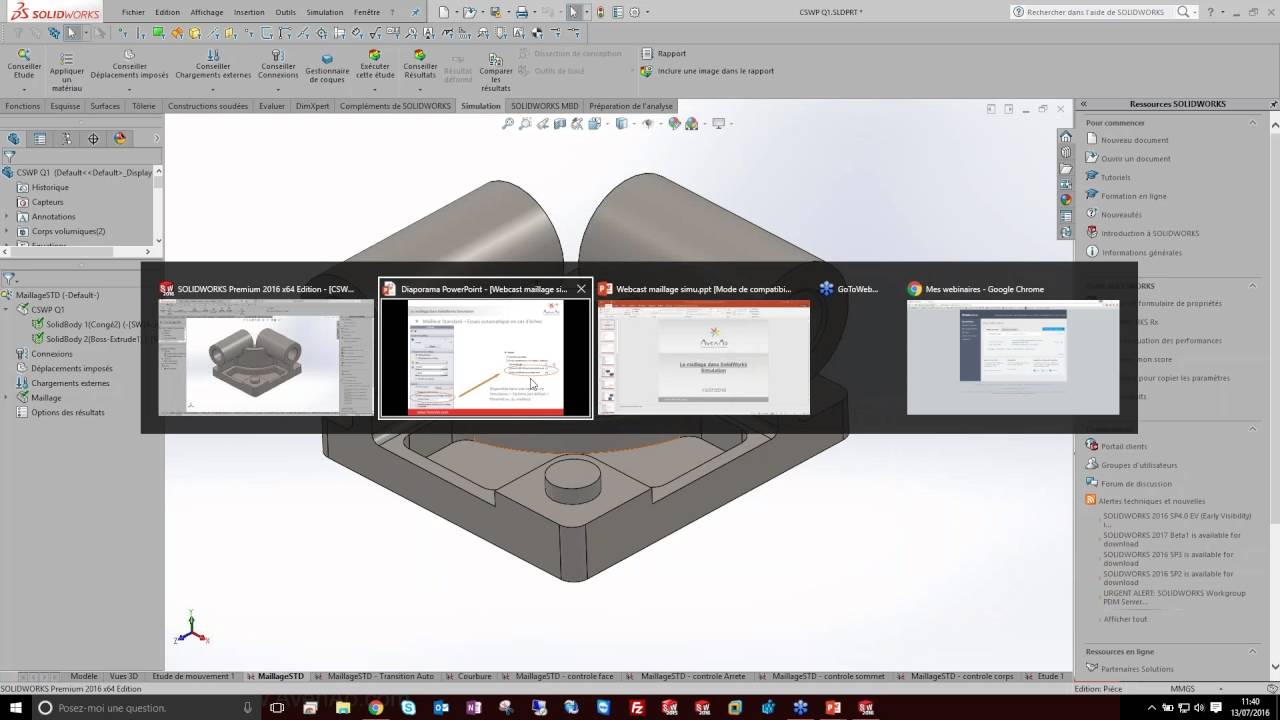The image size is (1280, 720).
Task: Open the PropertyManager tab icon
Action: (x=40, y=139)
